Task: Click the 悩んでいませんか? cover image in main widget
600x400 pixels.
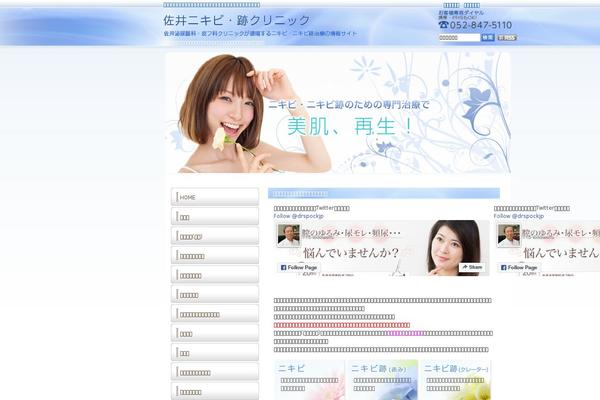Action: point(382,248)
